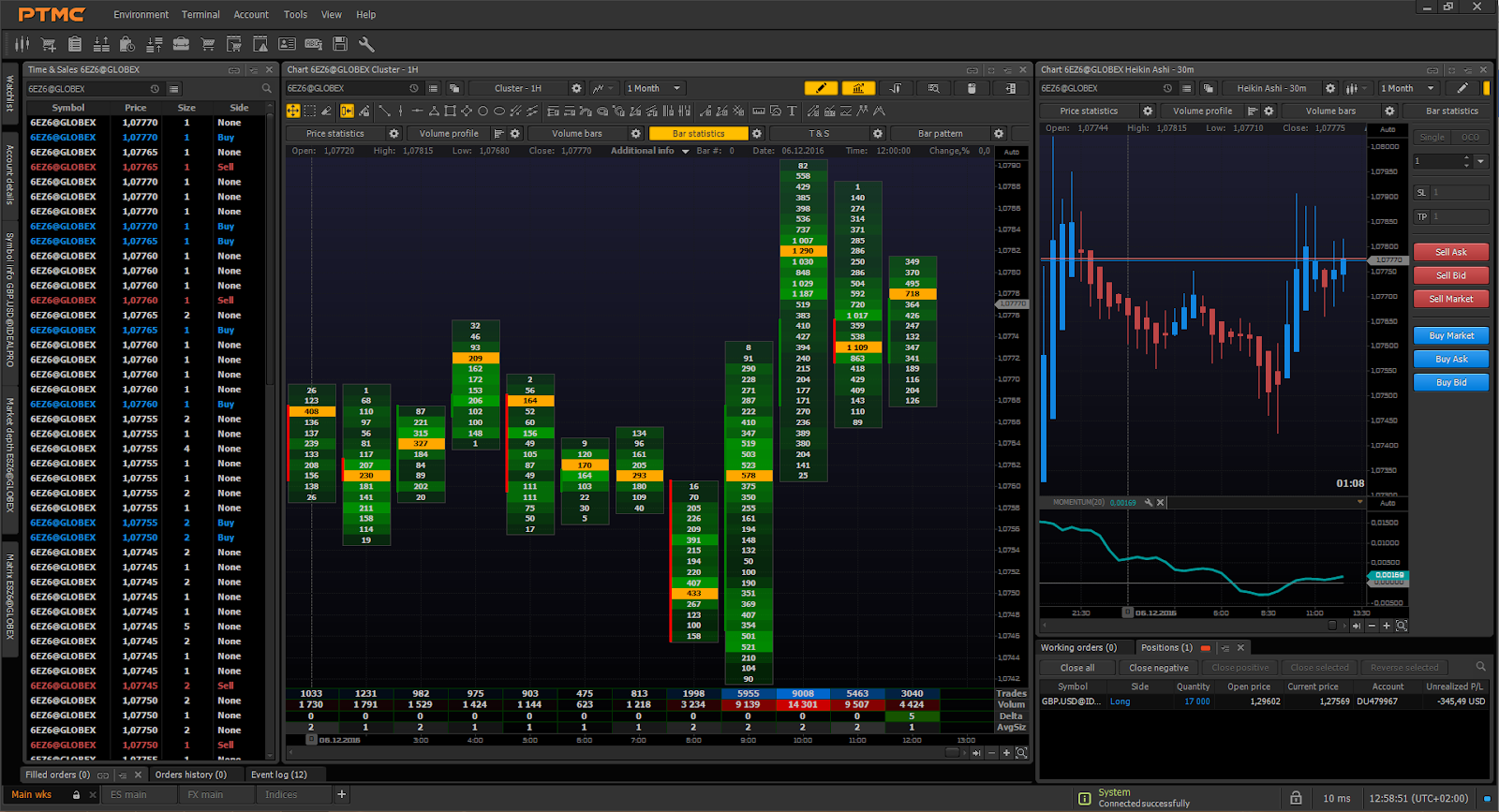Select the trend line drawing tool
Viewport: 1499px width, 812px height.
point(384,111)
